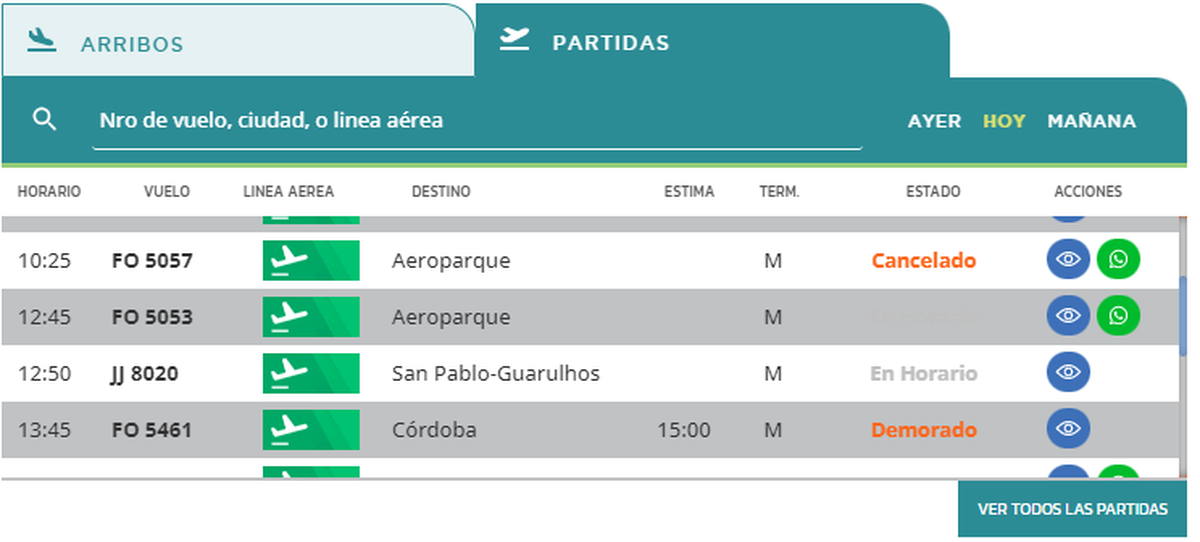Click the search magnifier icon

point(44,120)
